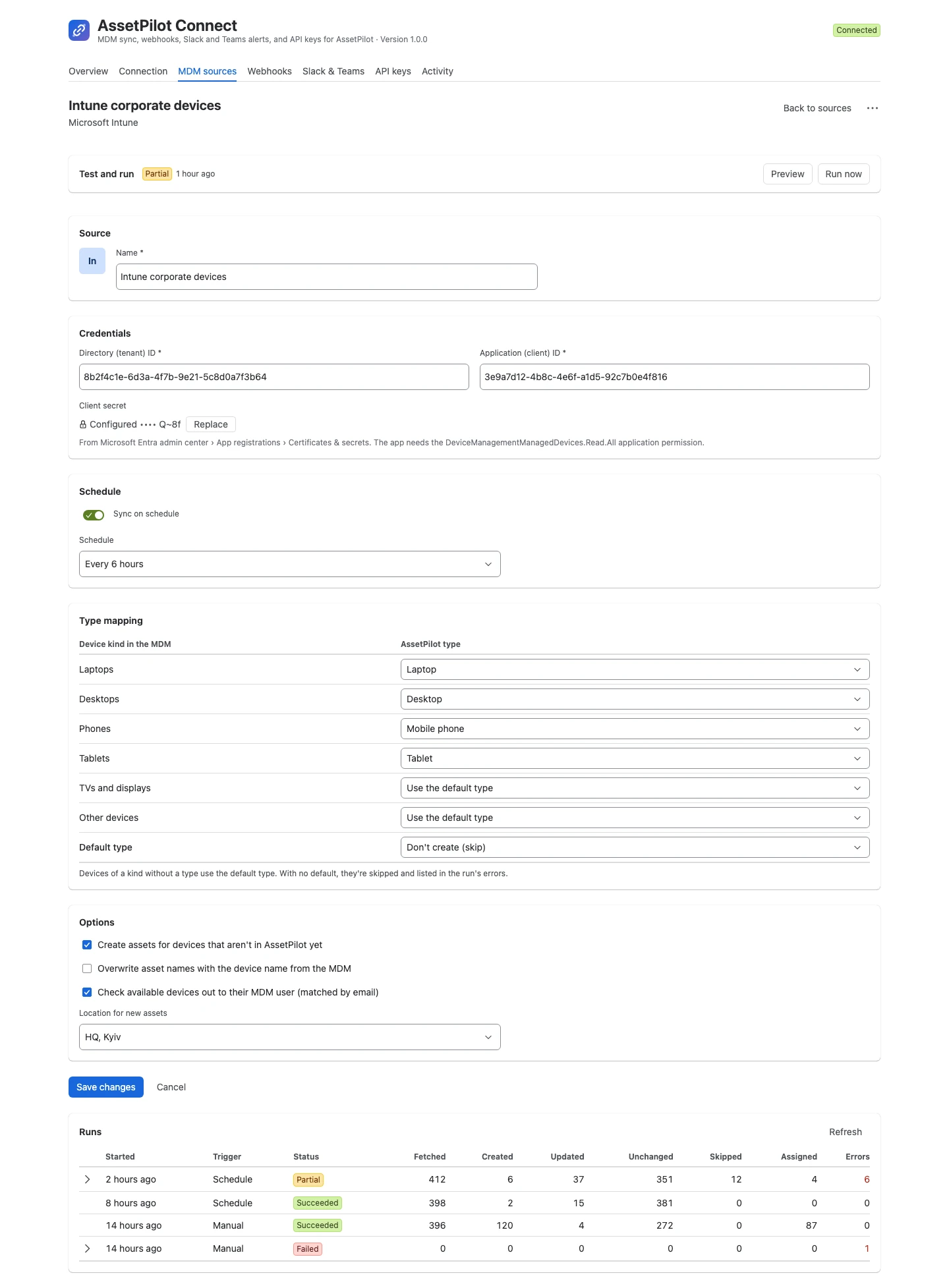The width and height of the screenshot is (949, 1288).
Task: Open the Default type dropdown
Action: 635,847
